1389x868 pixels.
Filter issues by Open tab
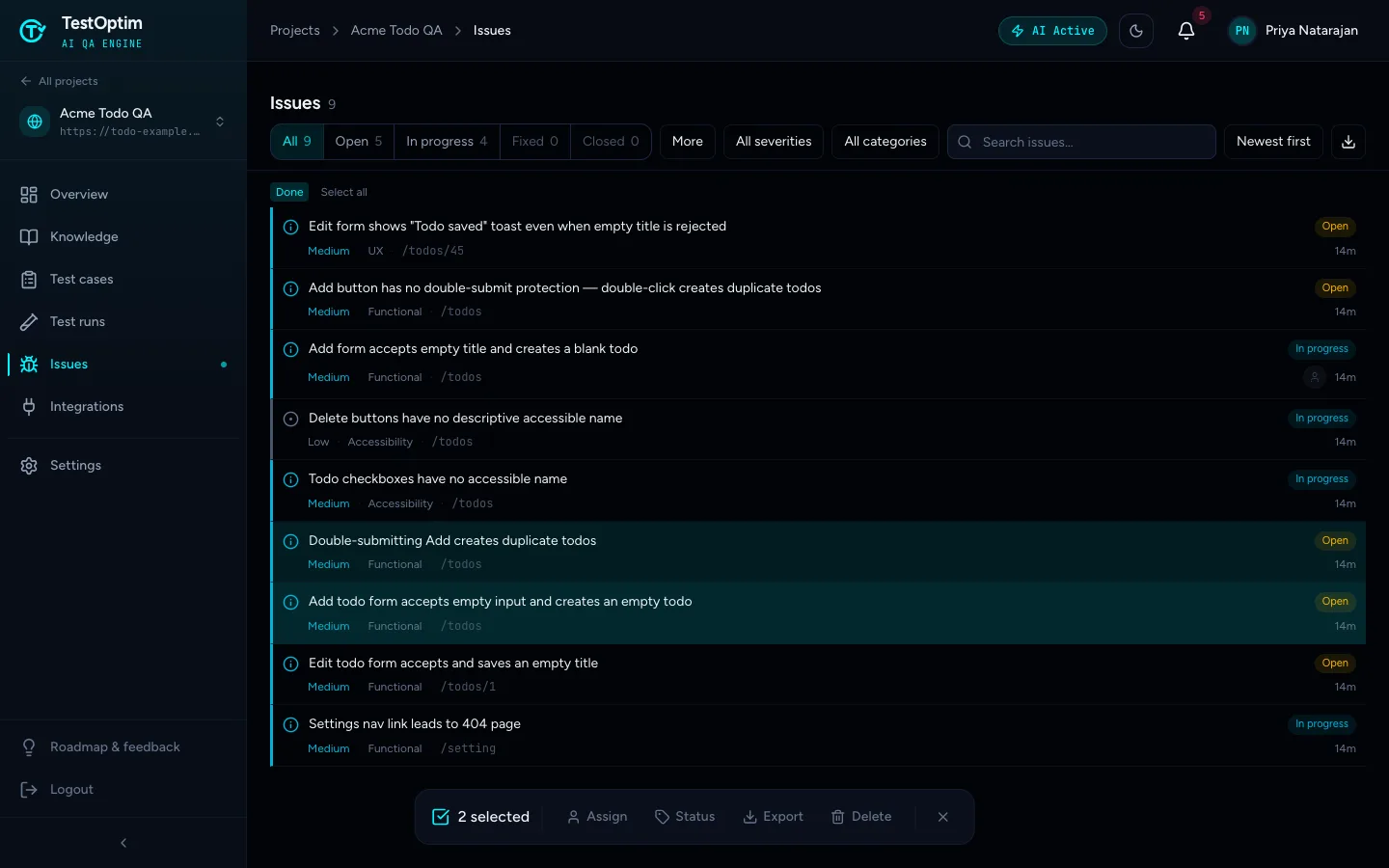coord(359,142)
